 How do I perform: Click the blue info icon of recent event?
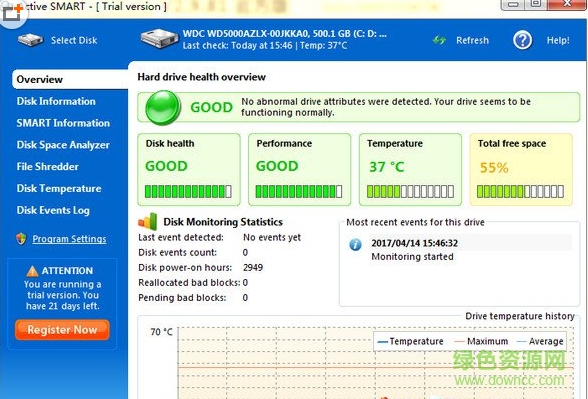pos(356,244)
